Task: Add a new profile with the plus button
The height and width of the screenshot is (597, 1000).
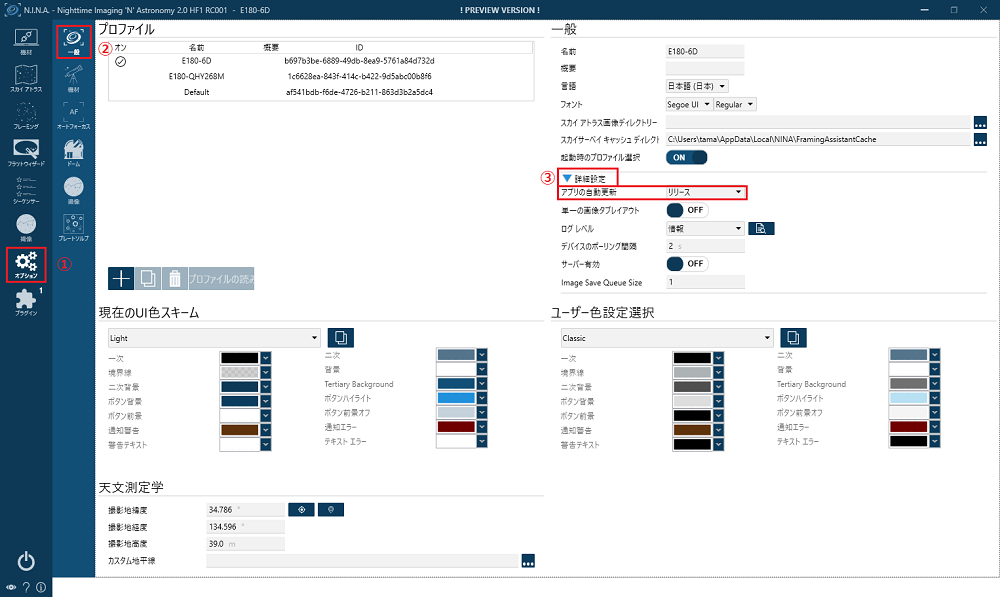Action: click(x=121, y=279)
